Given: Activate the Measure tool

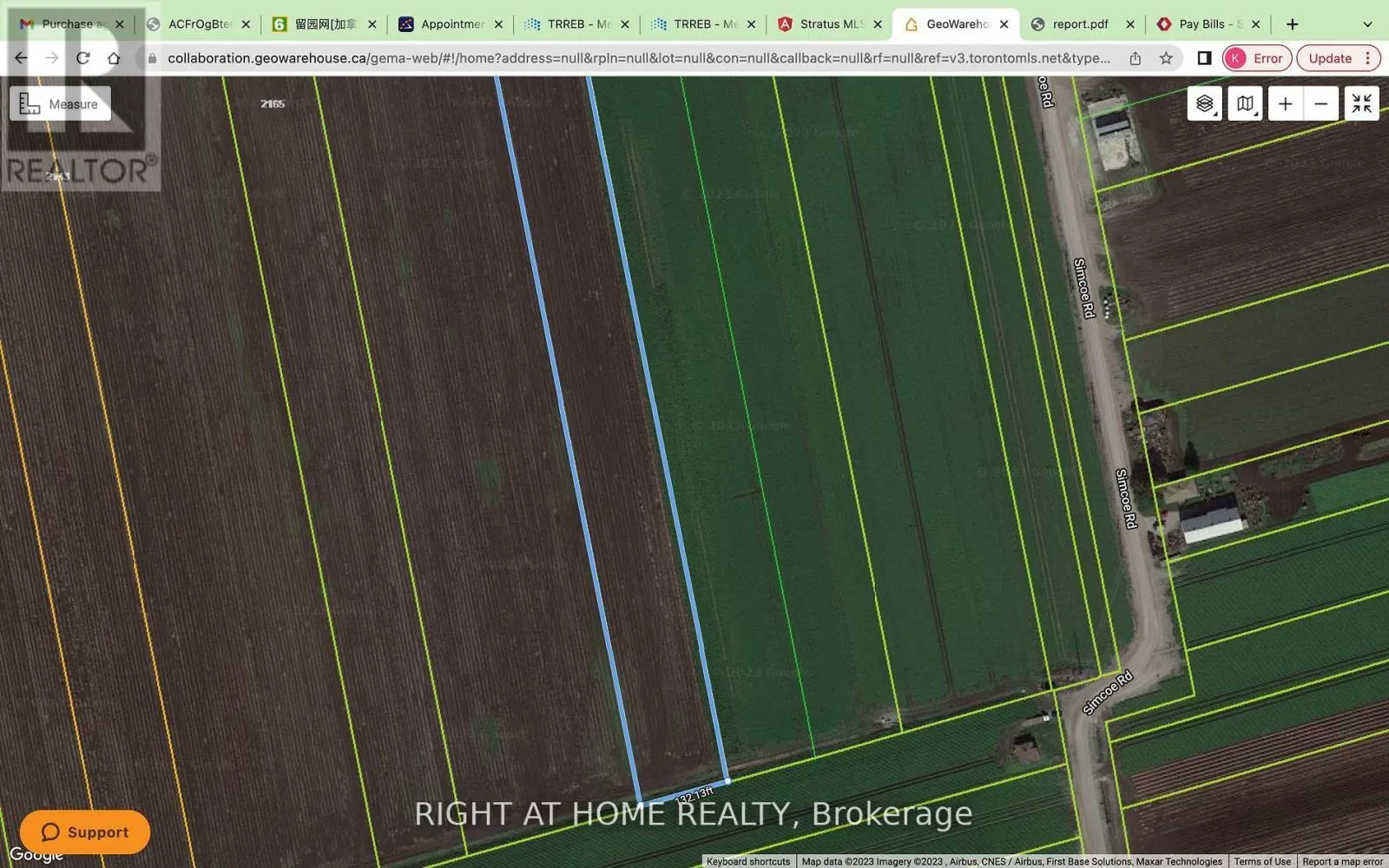Looking at the screenshot, I should point(60,104).
